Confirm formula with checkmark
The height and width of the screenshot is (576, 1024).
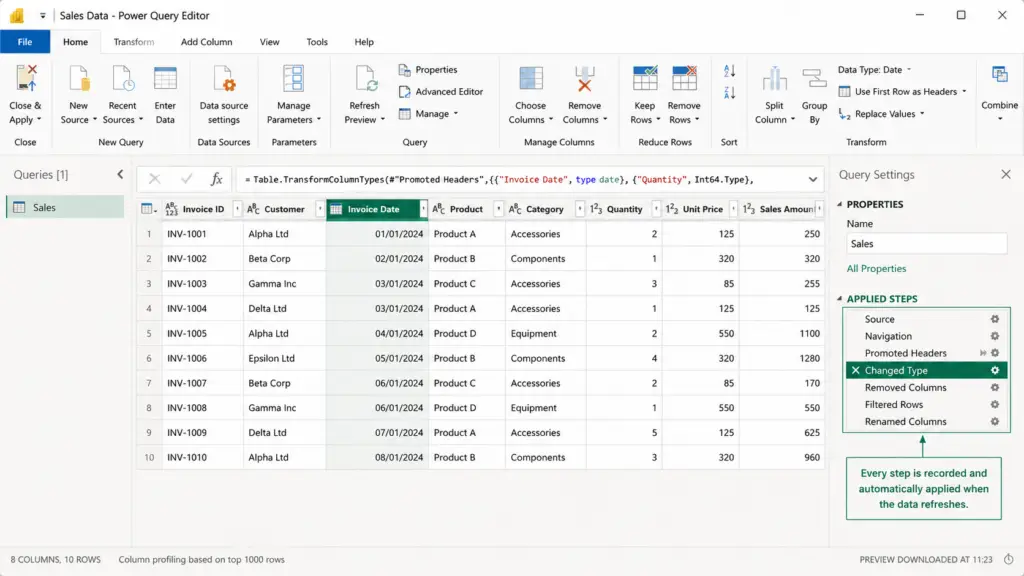pyautogui.click(x=187, y=179)
